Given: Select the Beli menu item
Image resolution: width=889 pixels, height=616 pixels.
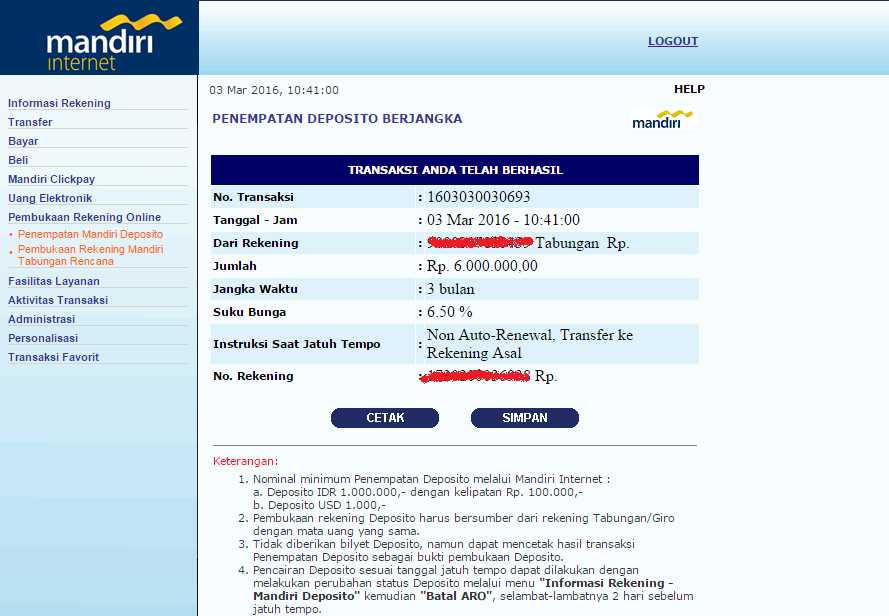Looking at the screenshot, I should (19, 160).
